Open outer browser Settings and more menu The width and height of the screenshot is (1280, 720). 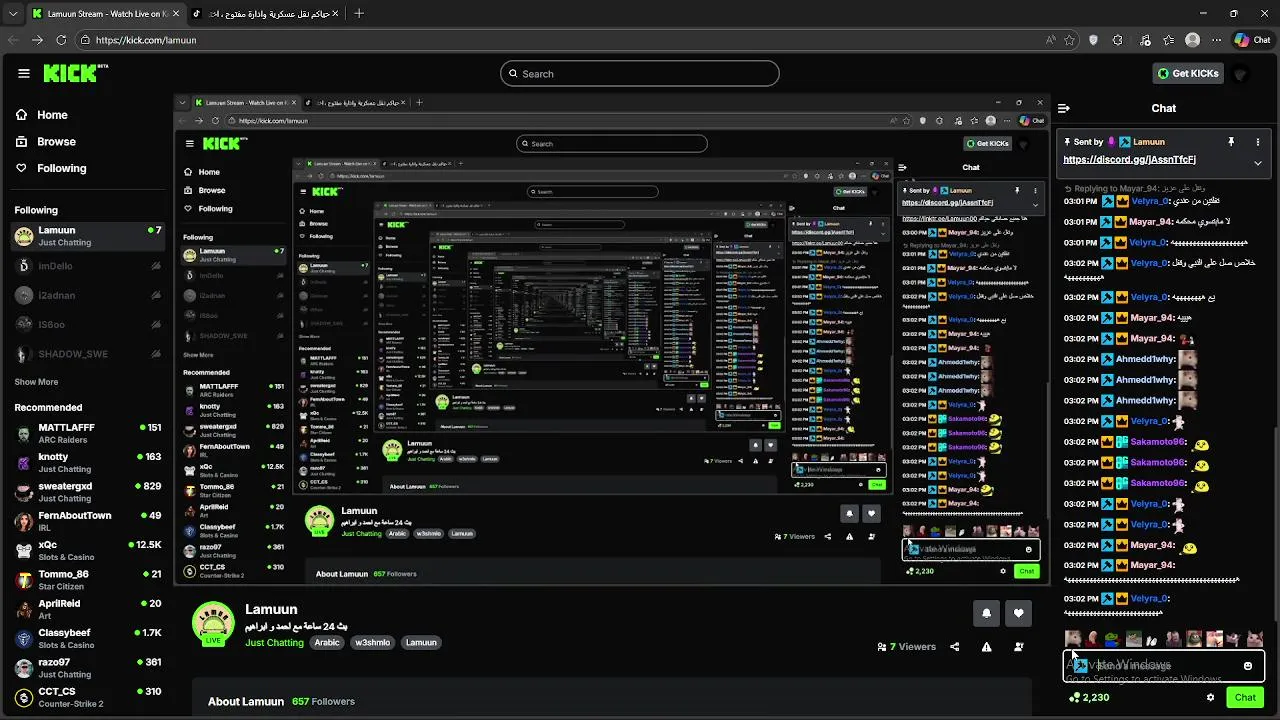(1216, 40)
